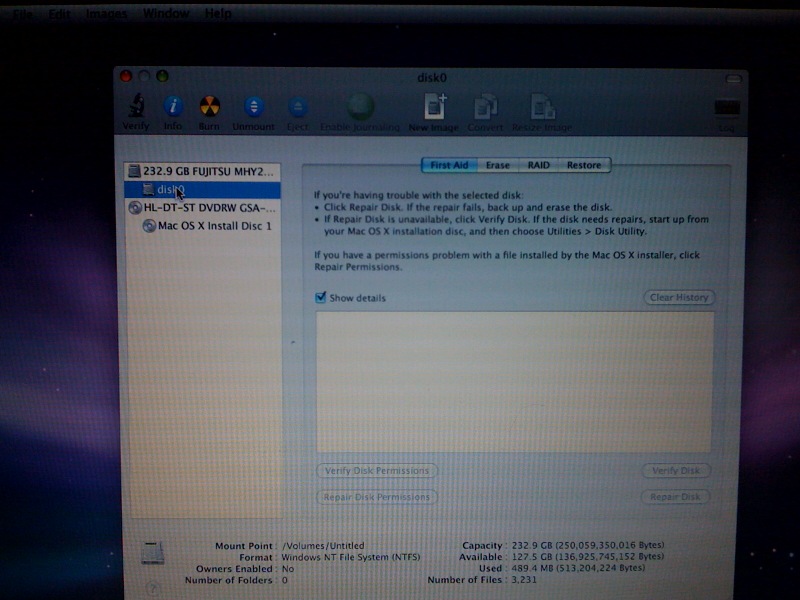Image resolution: width=800 pixels, height=600 pixels.
Task: Open the File menu
Action: [x=22, y=14]
